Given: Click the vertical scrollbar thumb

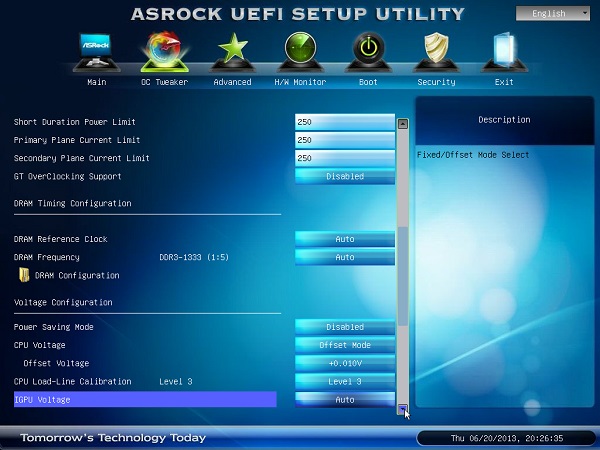Looking at the screenshot, I should click(x=403, y=276).
